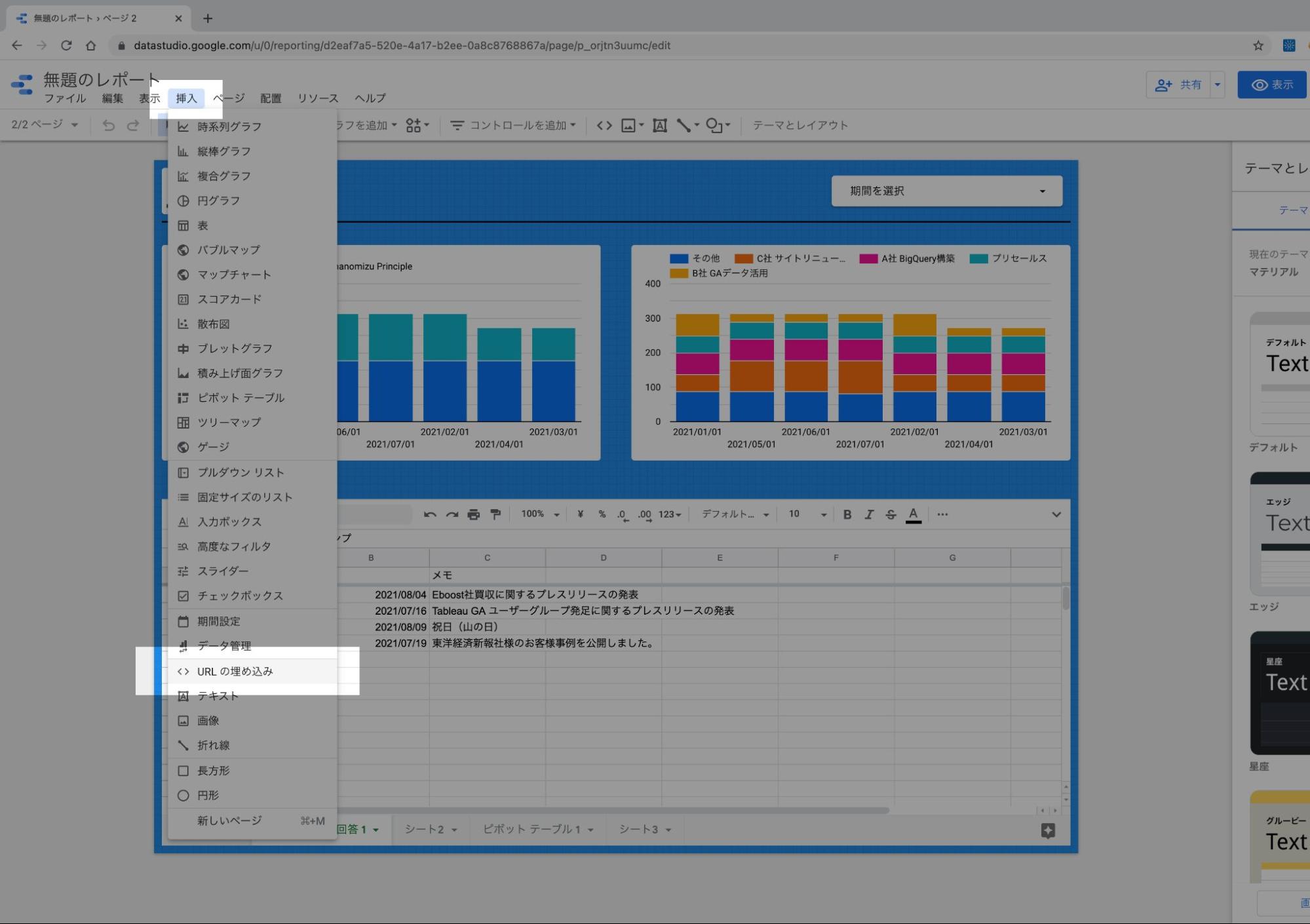This screenshot has height=924, width=1310.
Task: Click the text box tool icon
Action: click(x=659, y=125)
